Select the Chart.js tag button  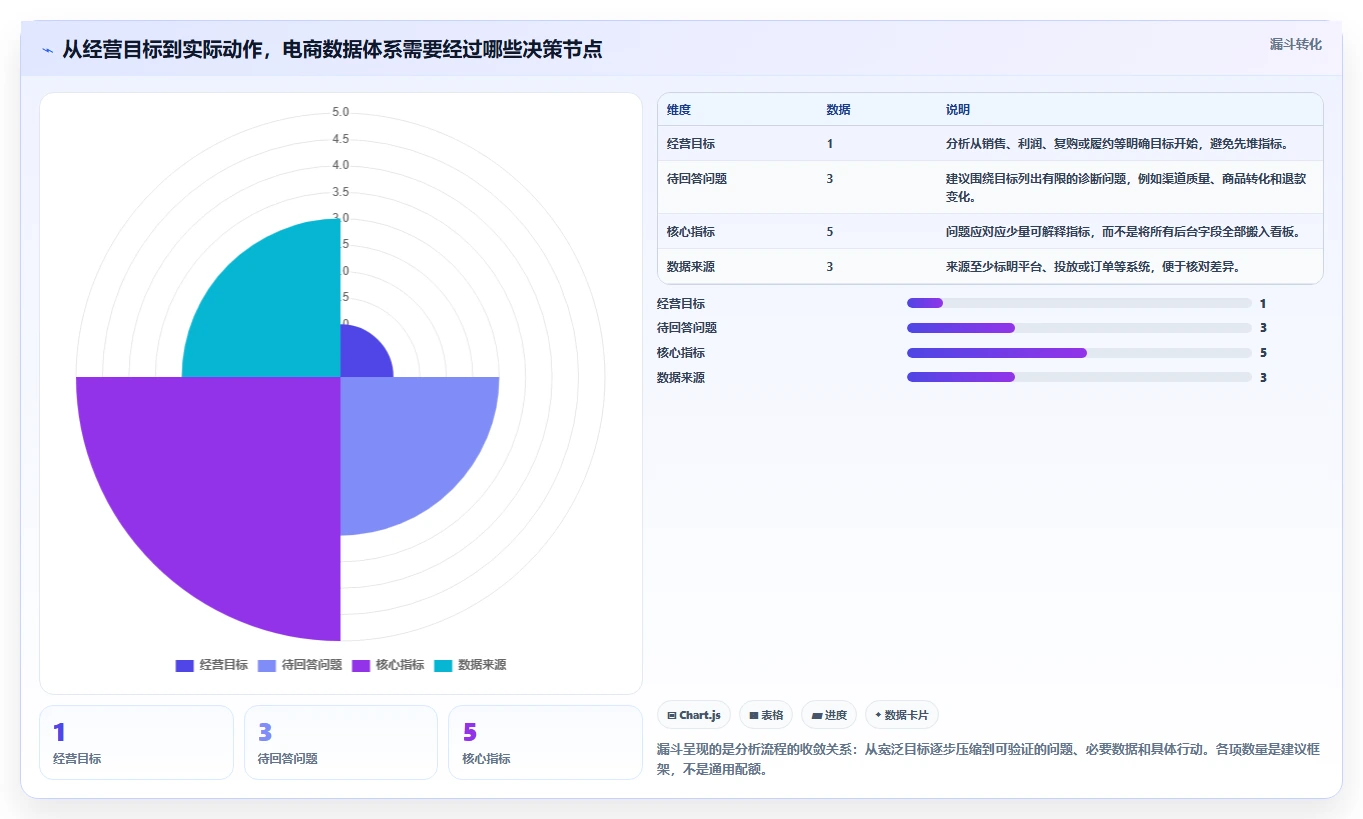coord(693,715)
